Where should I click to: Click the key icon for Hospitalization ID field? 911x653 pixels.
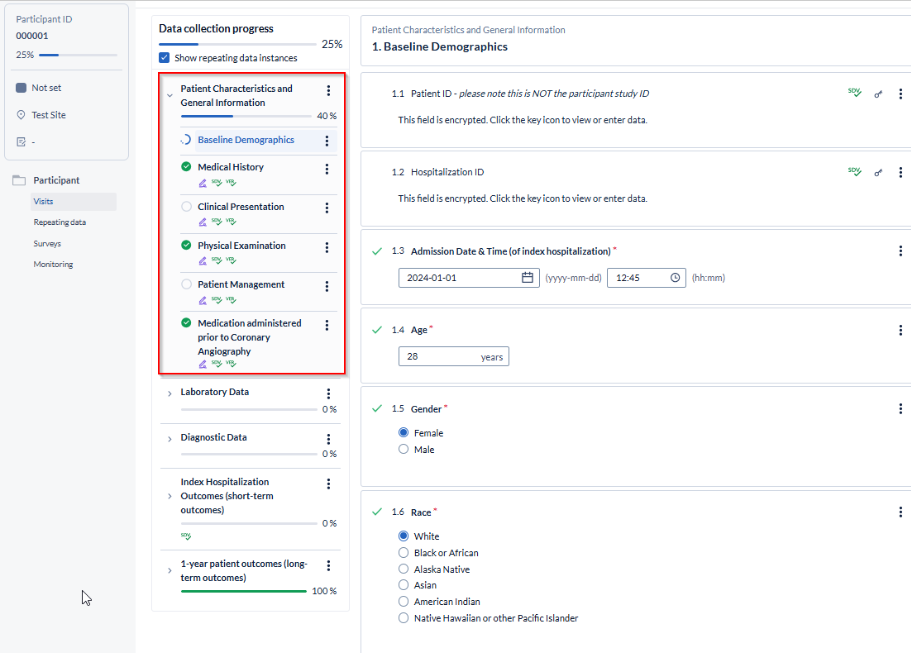click(878, 173)
